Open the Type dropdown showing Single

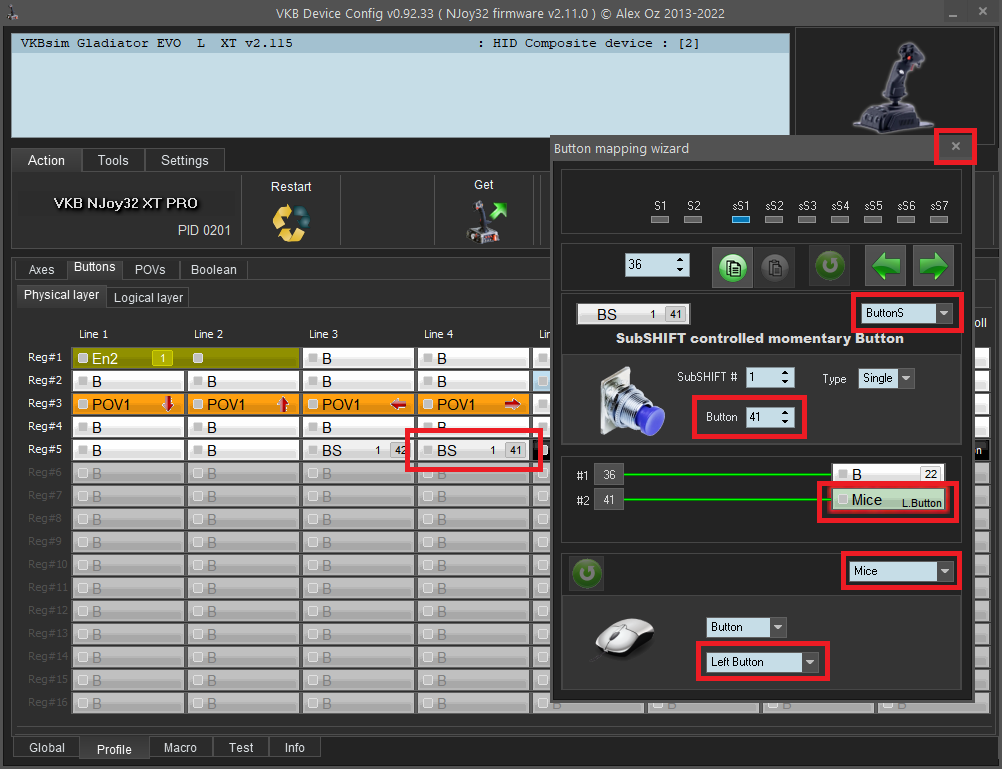[886, 378]
